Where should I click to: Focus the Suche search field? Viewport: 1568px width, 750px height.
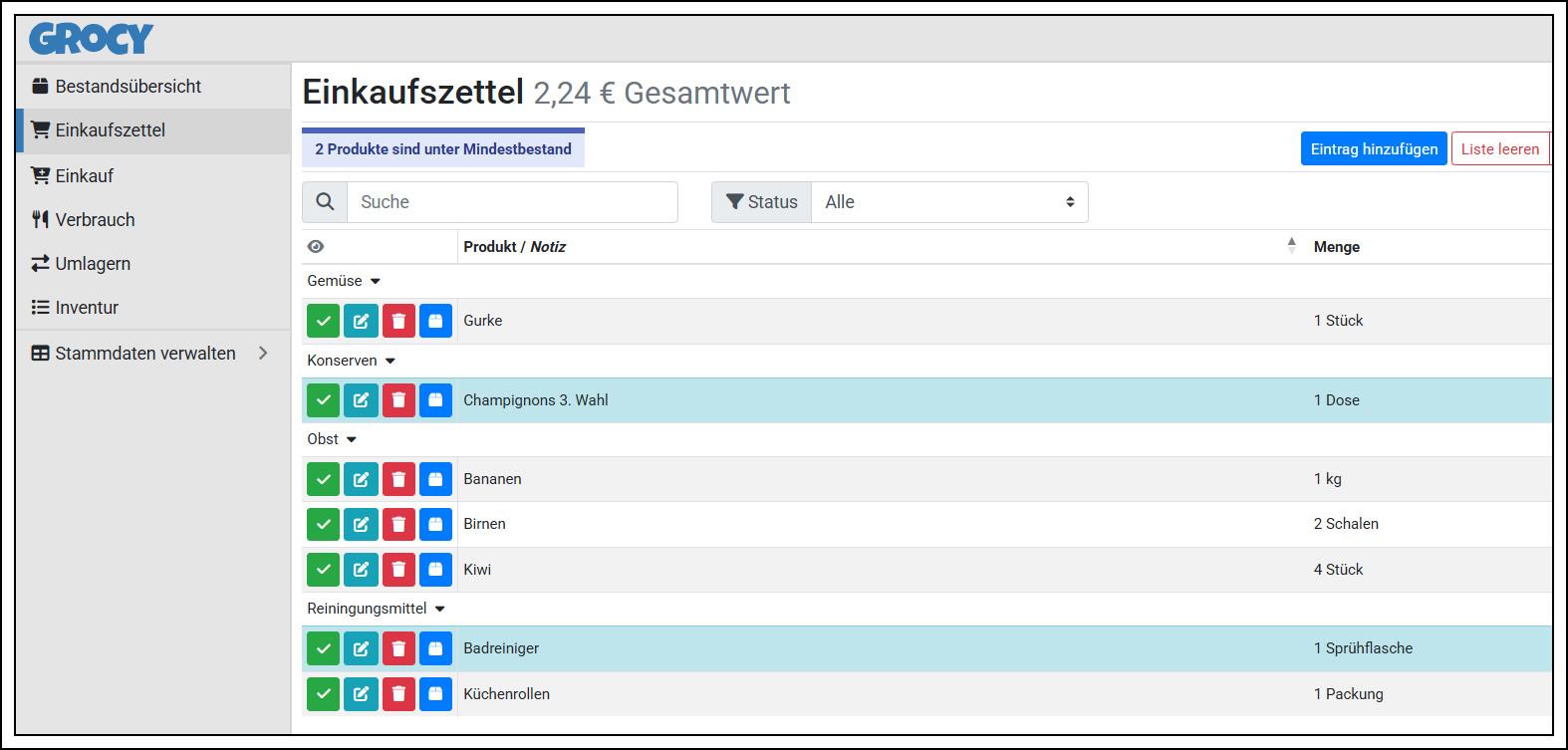click(x=512, y=202)
